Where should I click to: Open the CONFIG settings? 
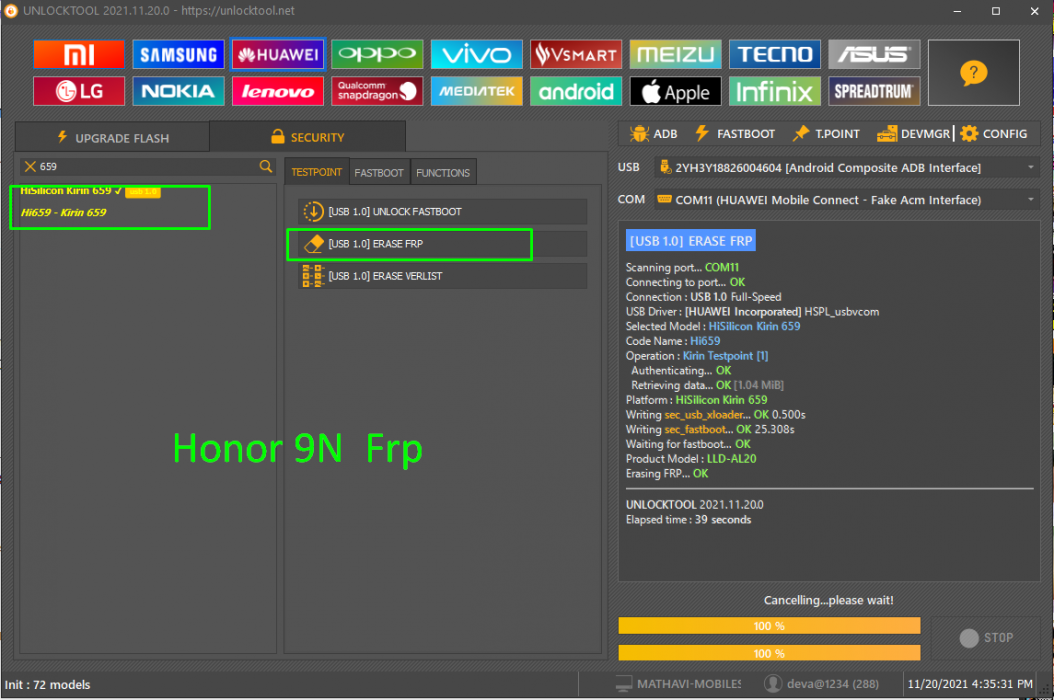point(994,134)
